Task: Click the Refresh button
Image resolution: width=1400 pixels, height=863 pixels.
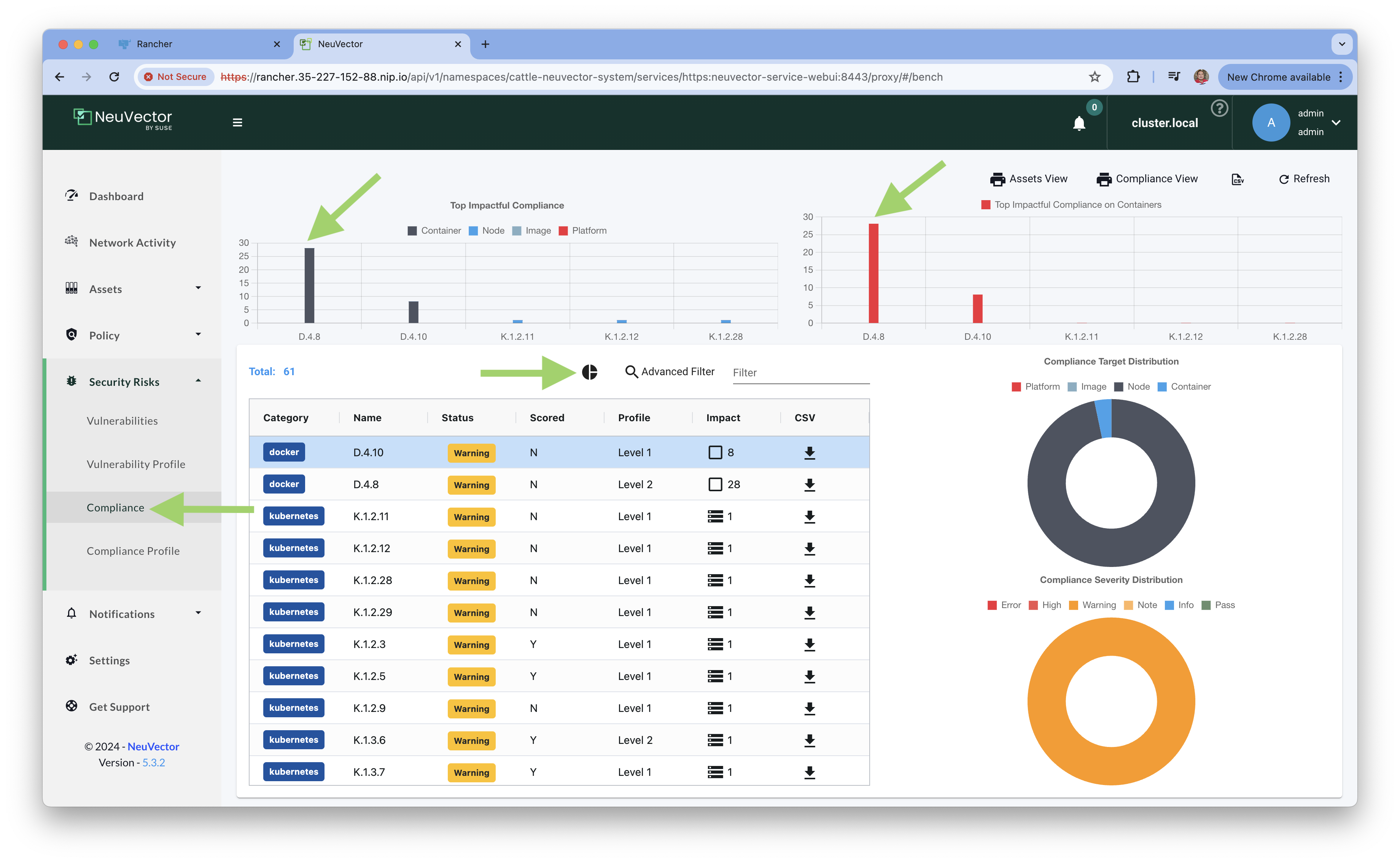Action: point(1304,179)
